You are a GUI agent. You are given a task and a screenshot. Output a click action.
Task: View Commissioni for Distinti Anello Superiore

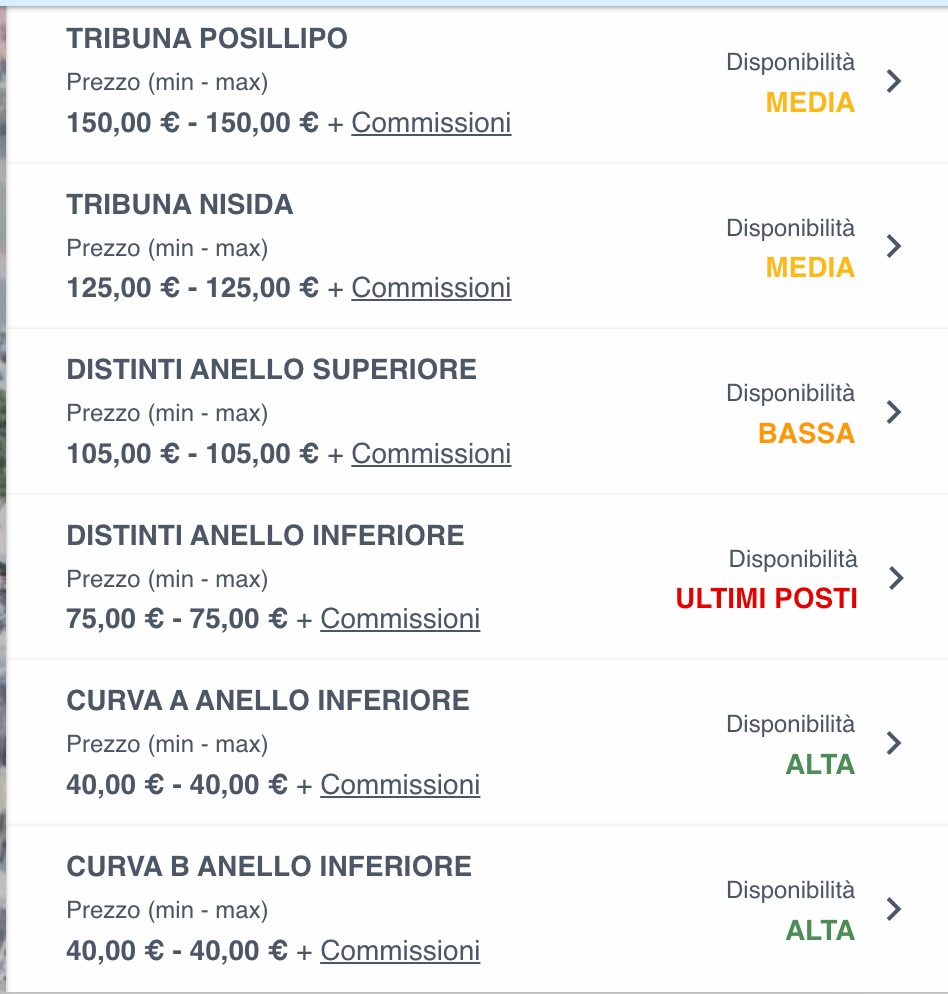(x=431, y=454)
